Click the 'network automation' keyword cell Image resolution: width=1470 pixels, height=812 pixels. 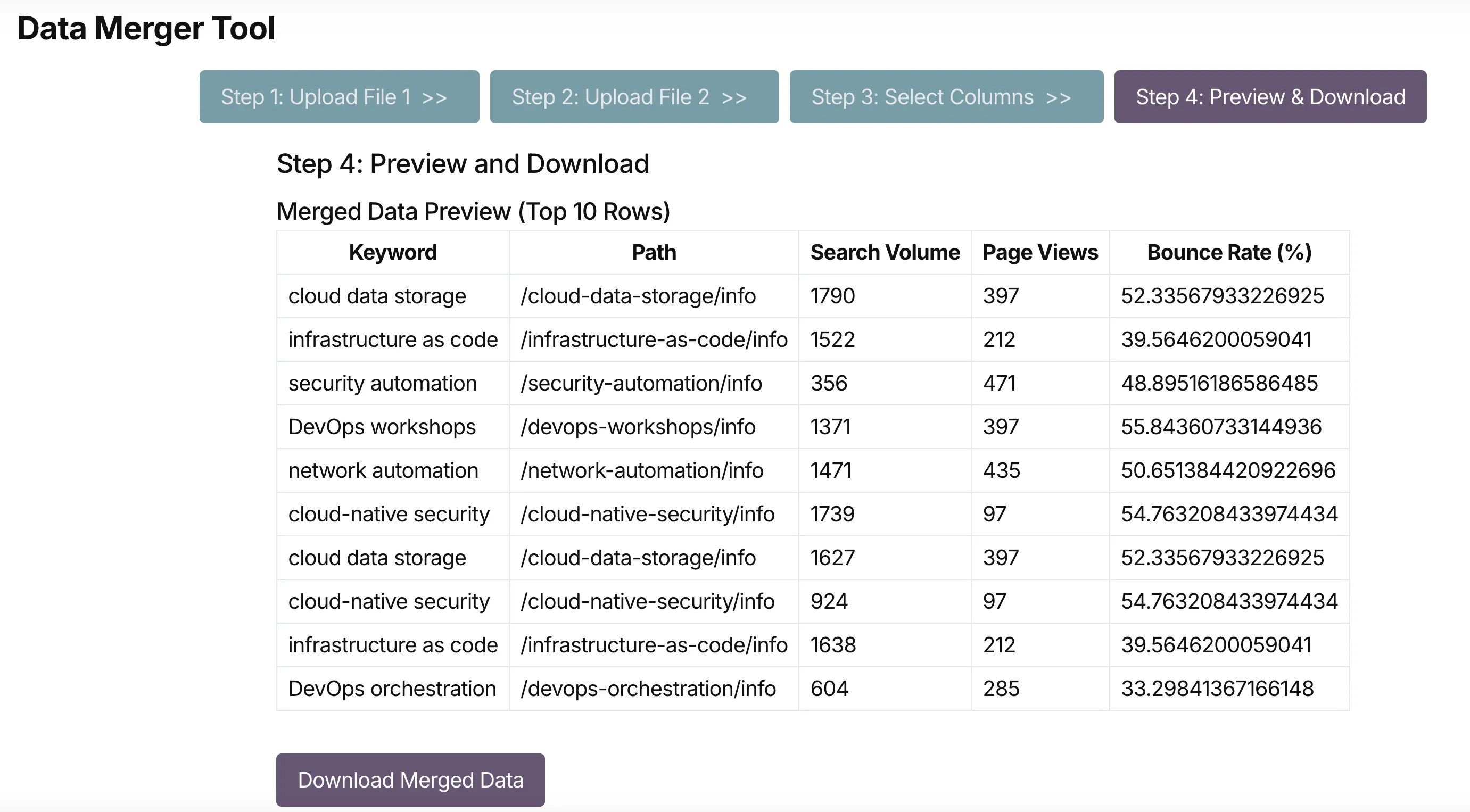[393, 471]
